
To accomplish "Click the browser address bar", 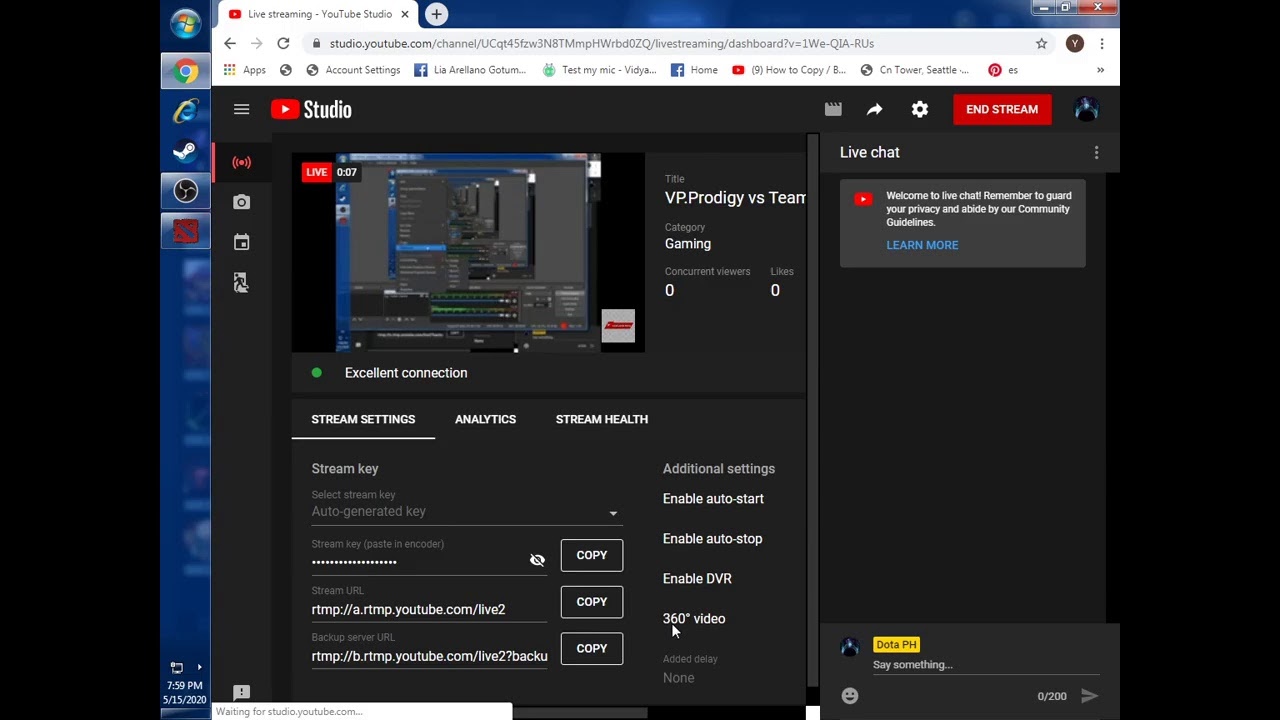I will click(668, 43).
